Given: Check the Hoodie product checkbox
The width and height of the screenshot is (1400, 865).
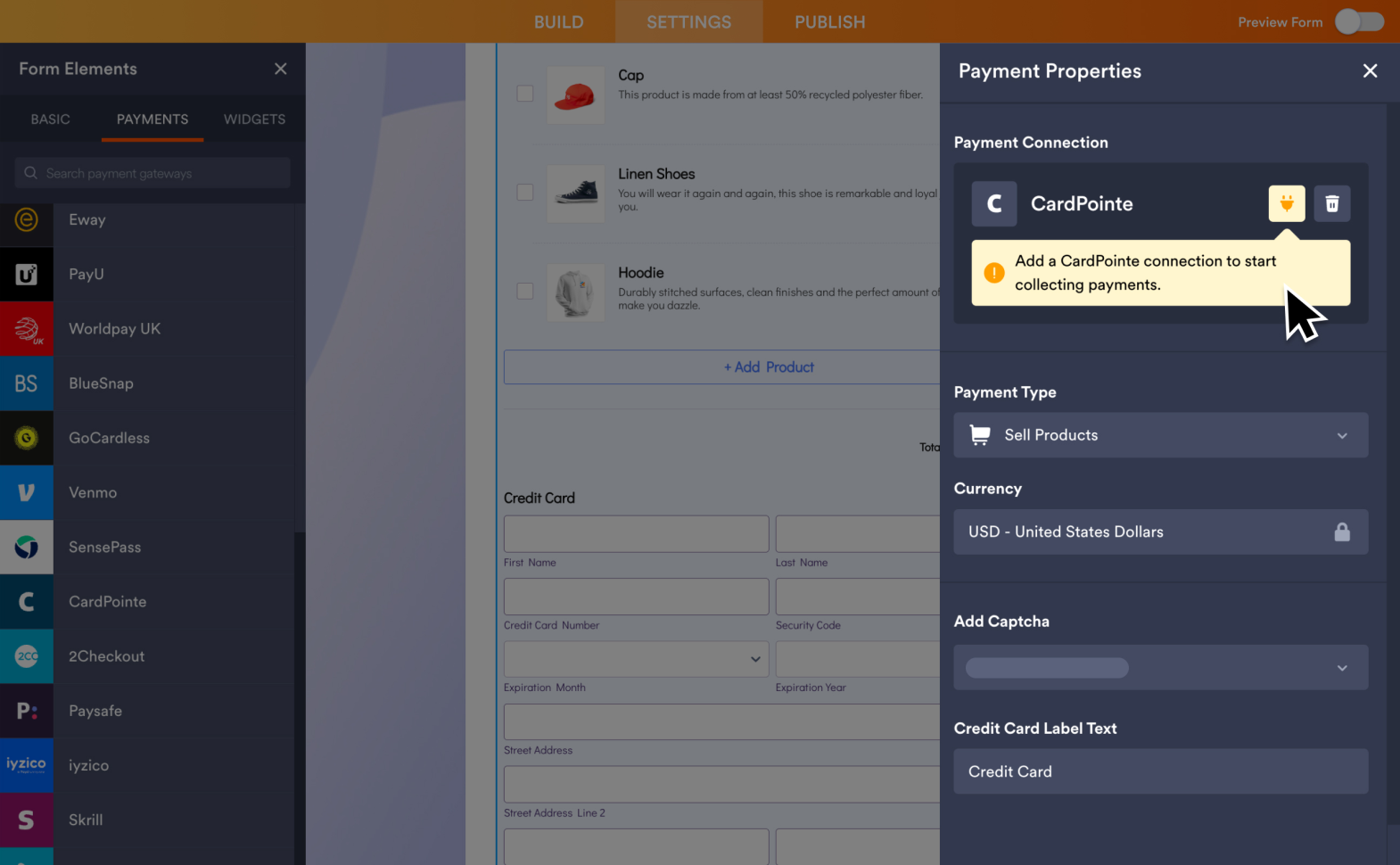Looking at the screenshot, I should (x=525, y=292).
